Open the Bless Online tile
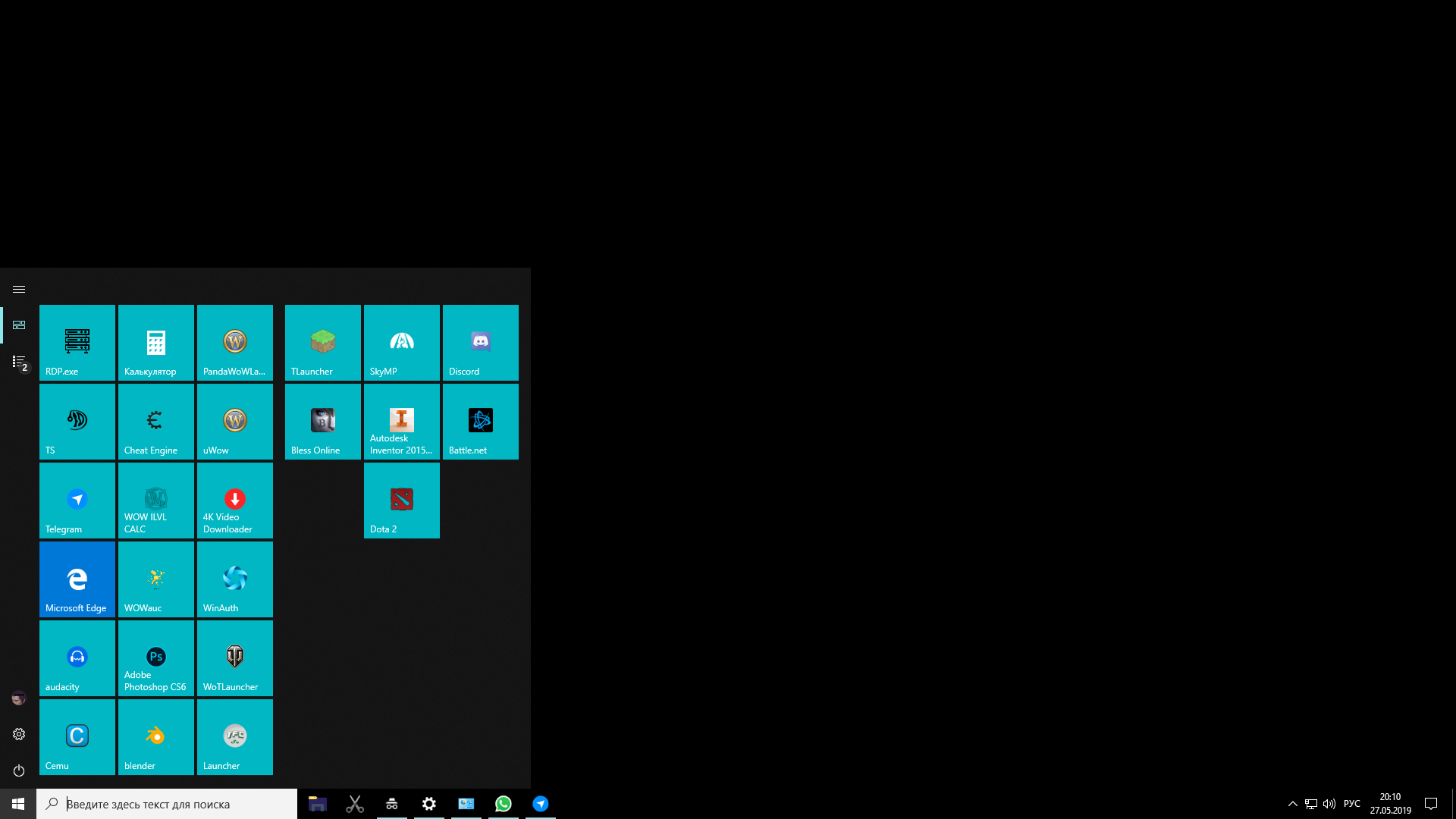Screen dimensions: 1456x819 pos(323,422)
